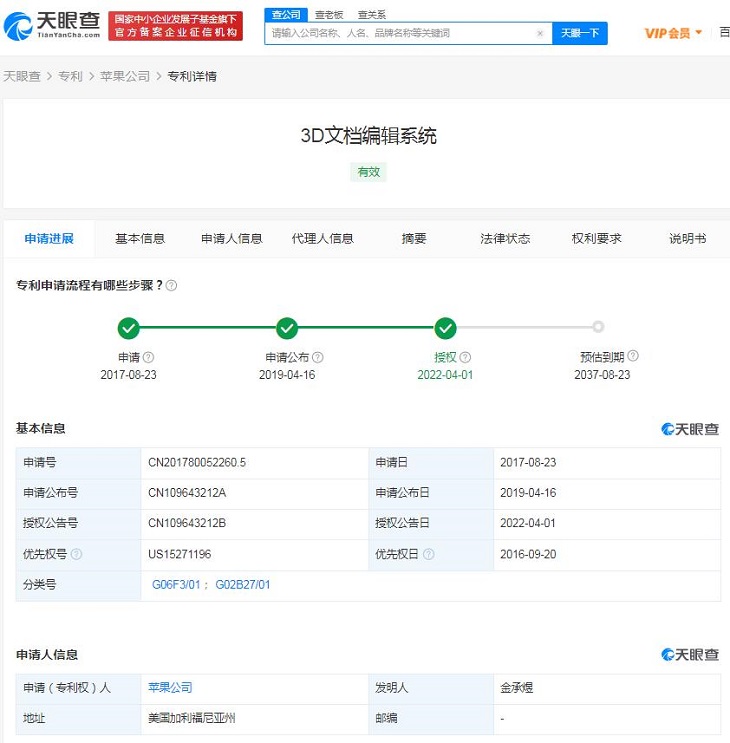Clear the search box with X icon
730x743 pixels.
(x=540, y=33)
